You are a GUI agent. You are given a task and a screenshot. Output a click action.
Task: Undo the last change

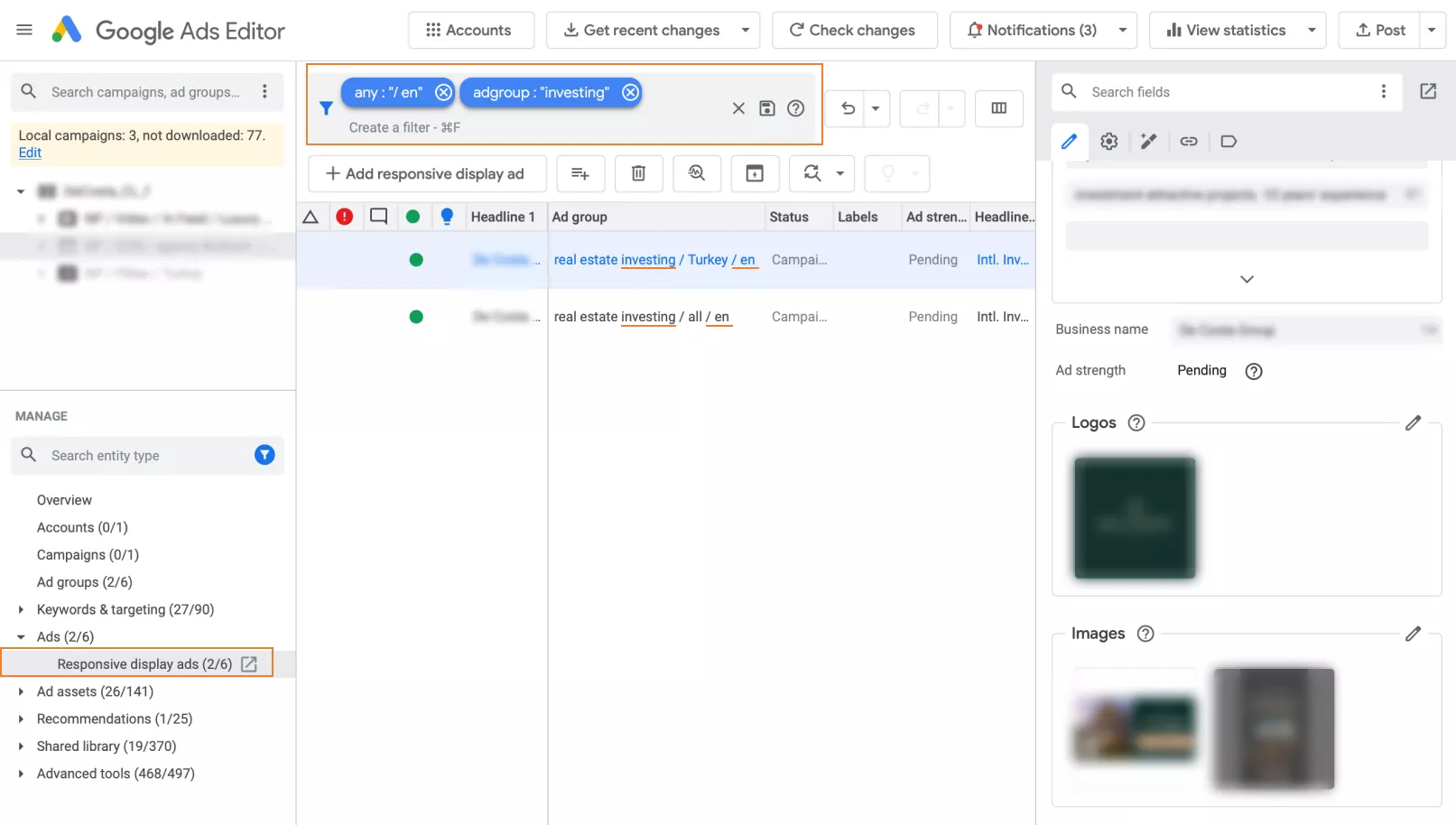click(x=847, y=108)
